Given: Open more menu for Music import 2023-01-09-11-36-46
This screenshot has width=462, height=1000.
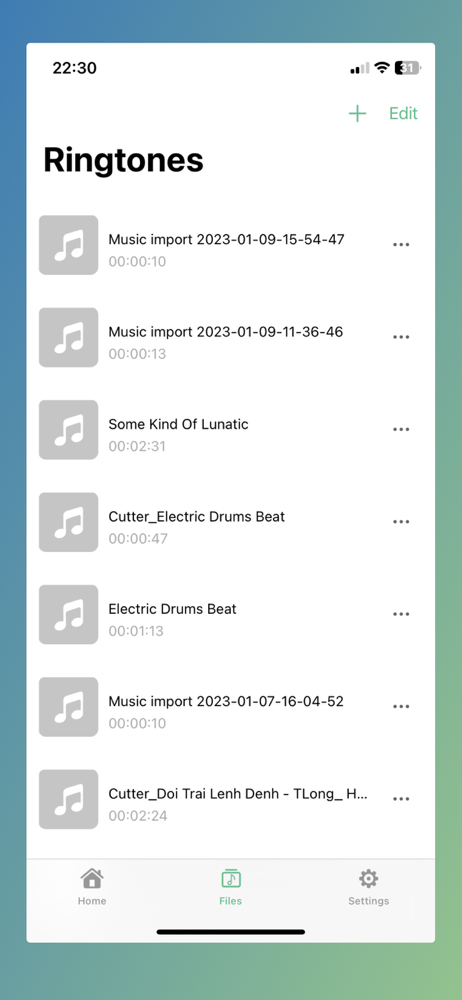Looking at the screenshot, I should pos(401,337).
